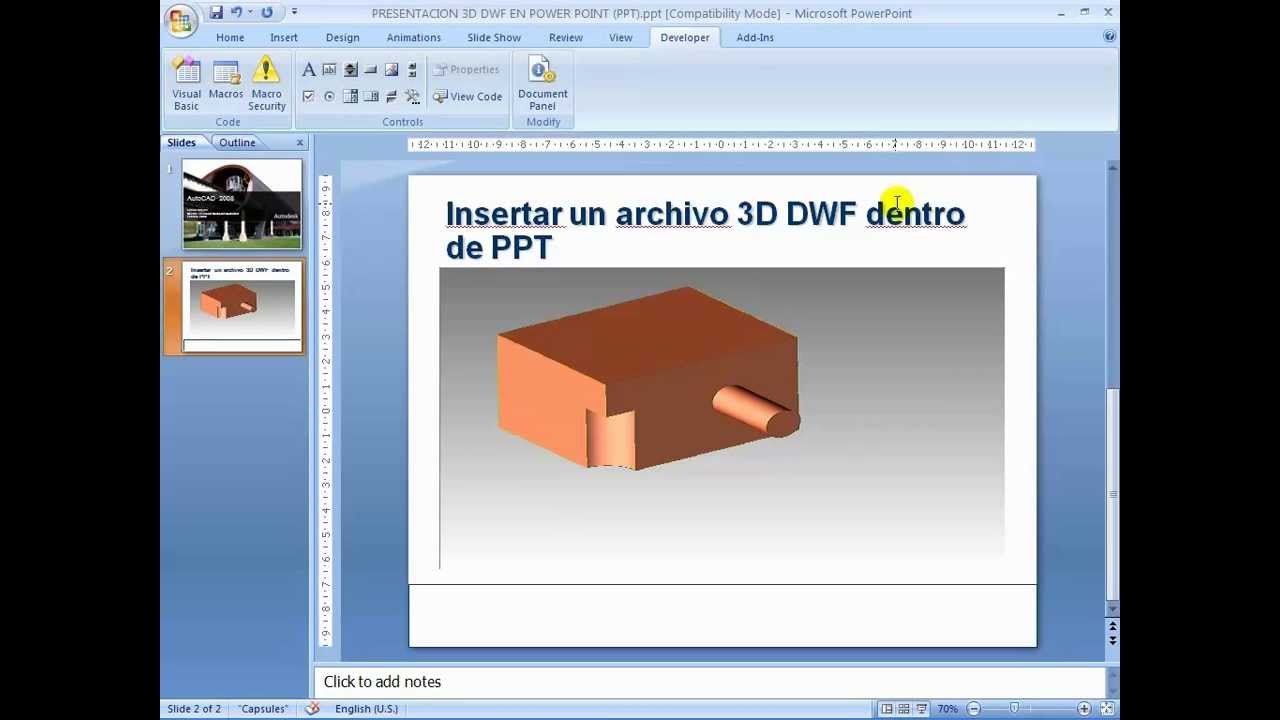
Task: Insert a Text Box control
Action: click(329, 70)
